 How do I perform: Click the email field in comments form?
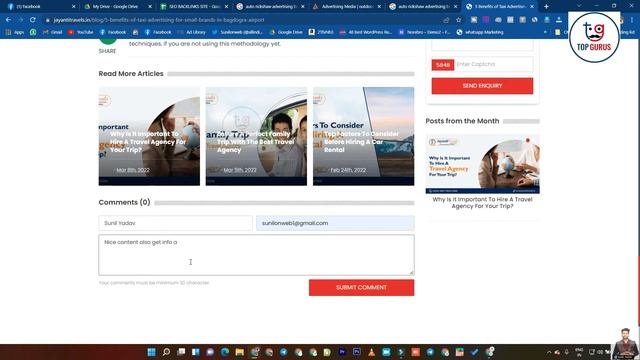click(335, 223)
